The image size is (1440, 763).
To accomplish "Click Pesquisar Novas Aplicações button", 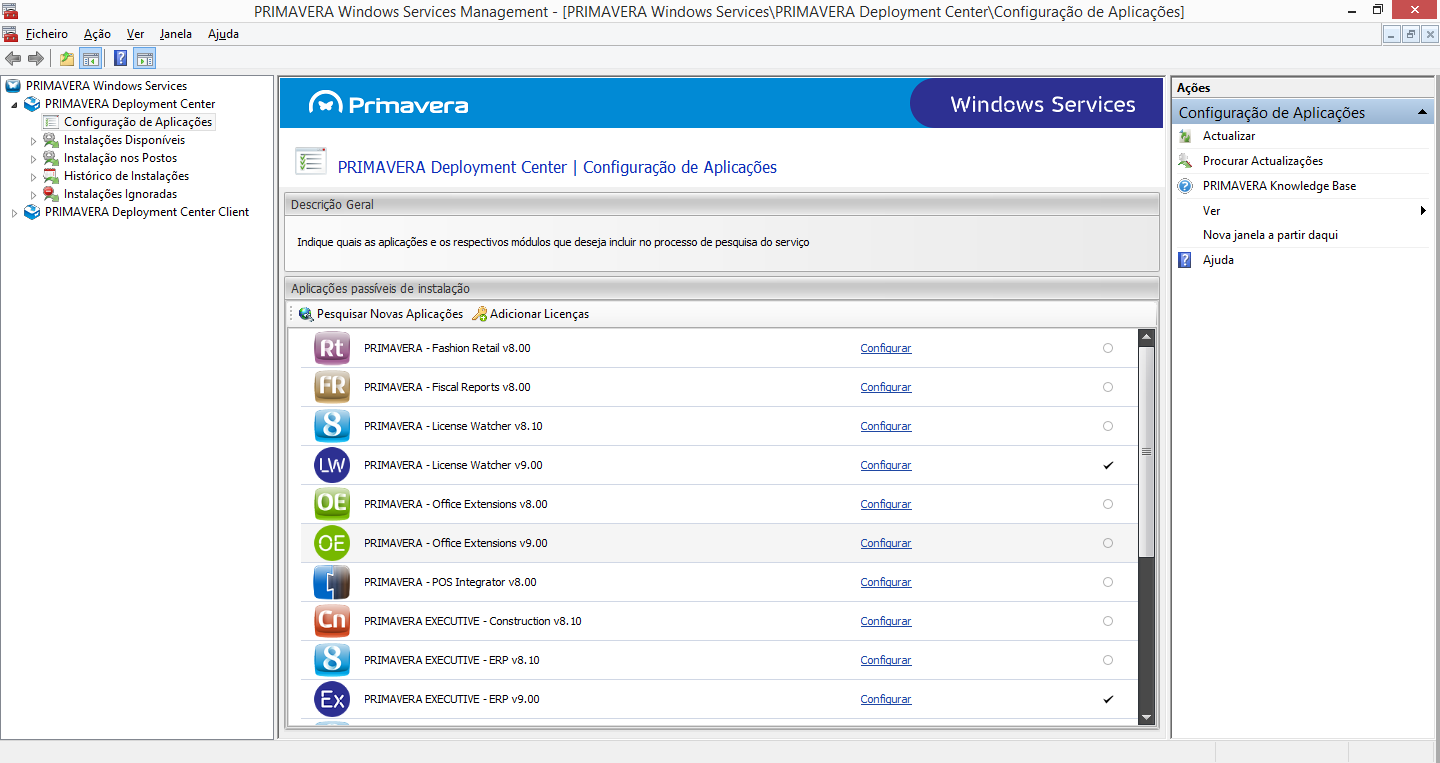I will [381, 314].
